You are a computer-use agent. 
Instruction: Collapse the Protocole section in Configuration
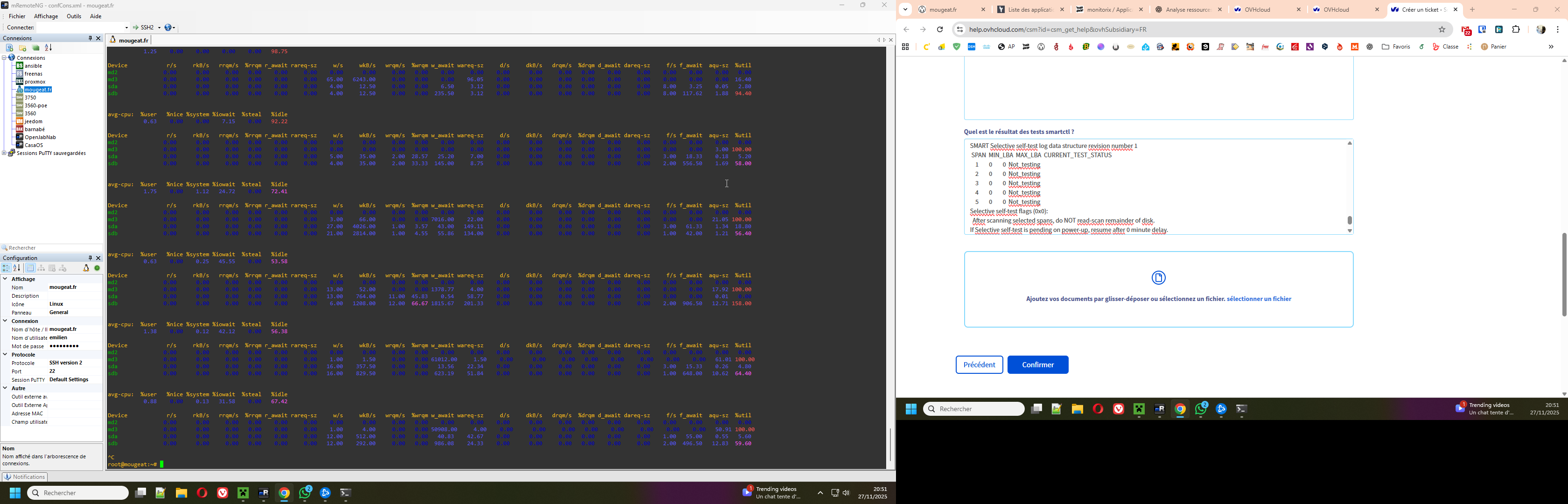5,354
